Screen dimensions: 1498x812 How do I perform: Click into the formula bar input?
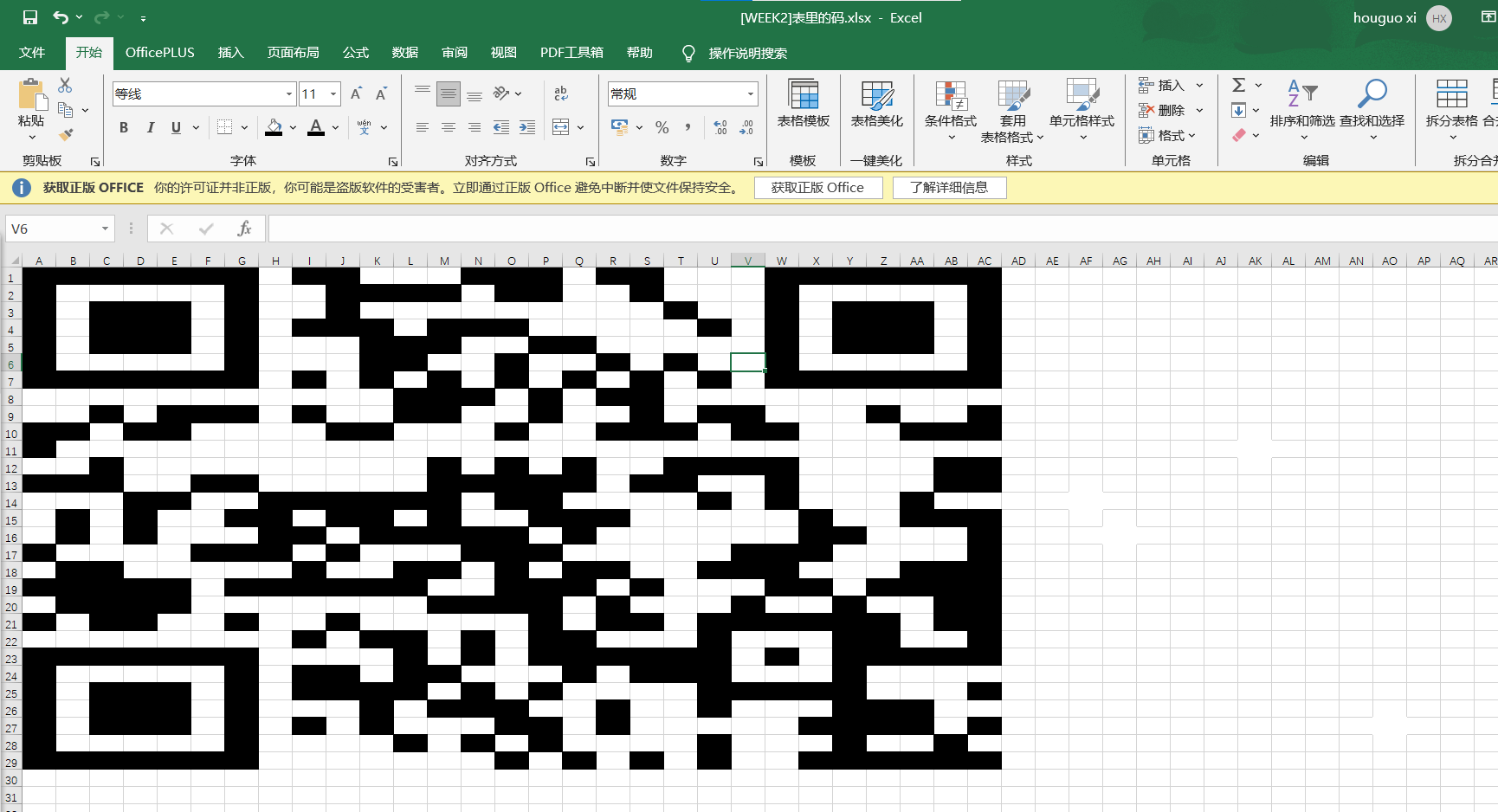pos(882,229)
